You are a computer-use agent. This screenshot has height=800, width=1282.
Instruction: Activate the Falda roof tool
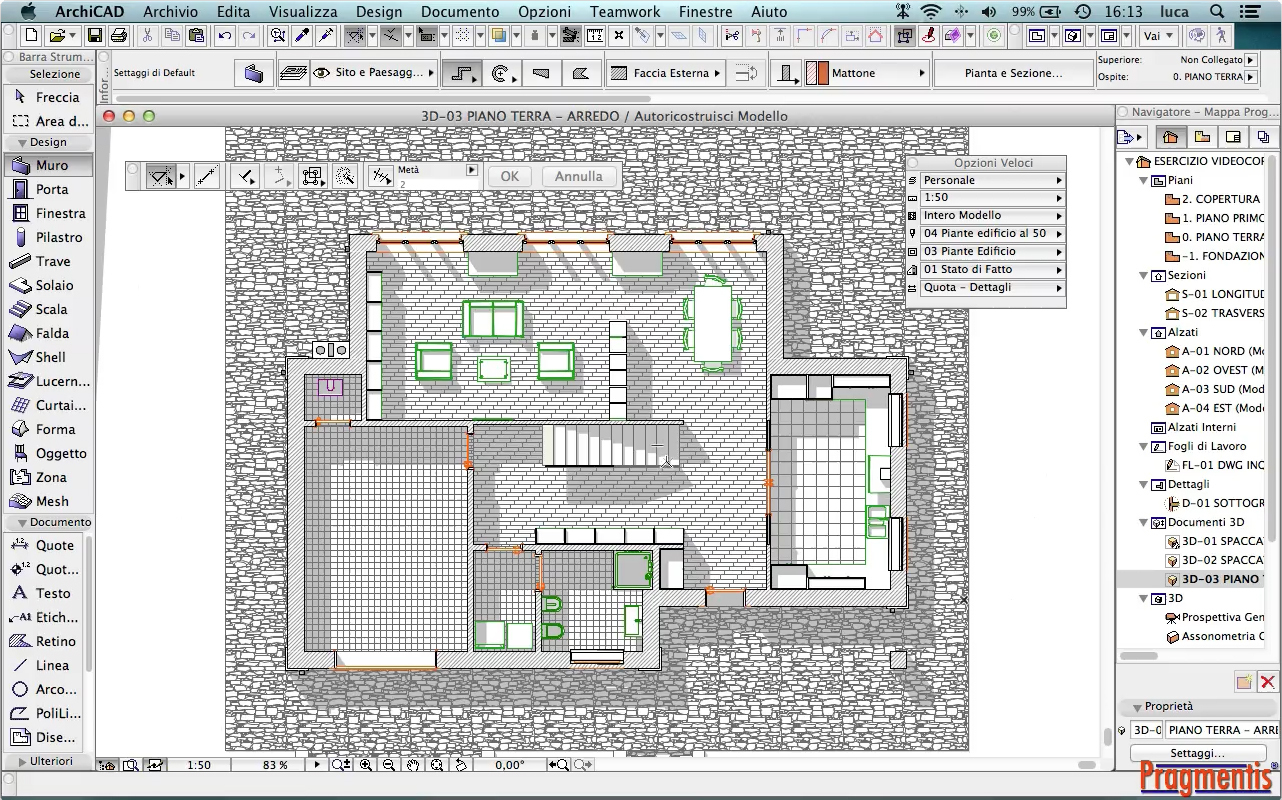(51, 333)
